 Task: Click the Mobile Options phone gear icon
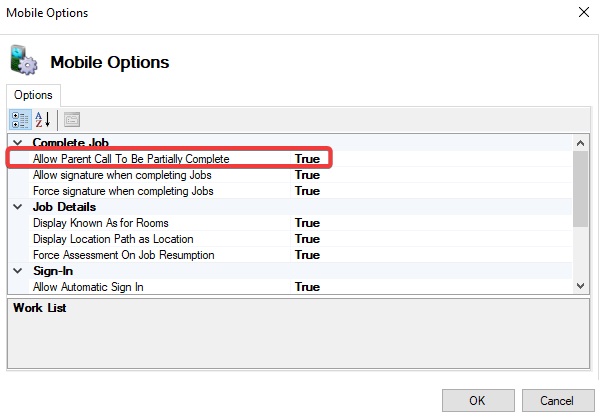(24, 60)
